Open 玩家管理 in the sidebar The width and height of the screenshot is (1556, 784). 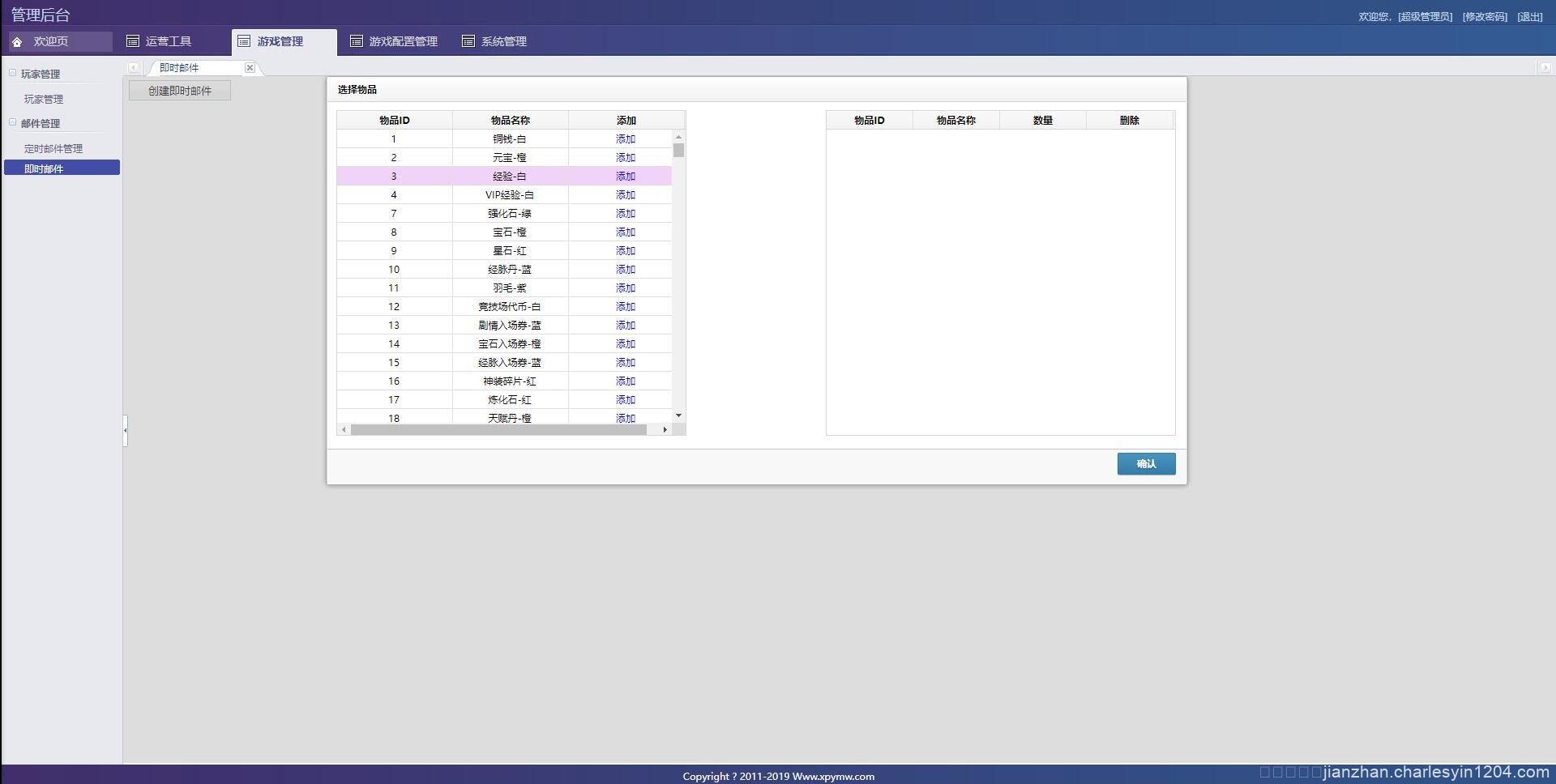click(44, 100)
